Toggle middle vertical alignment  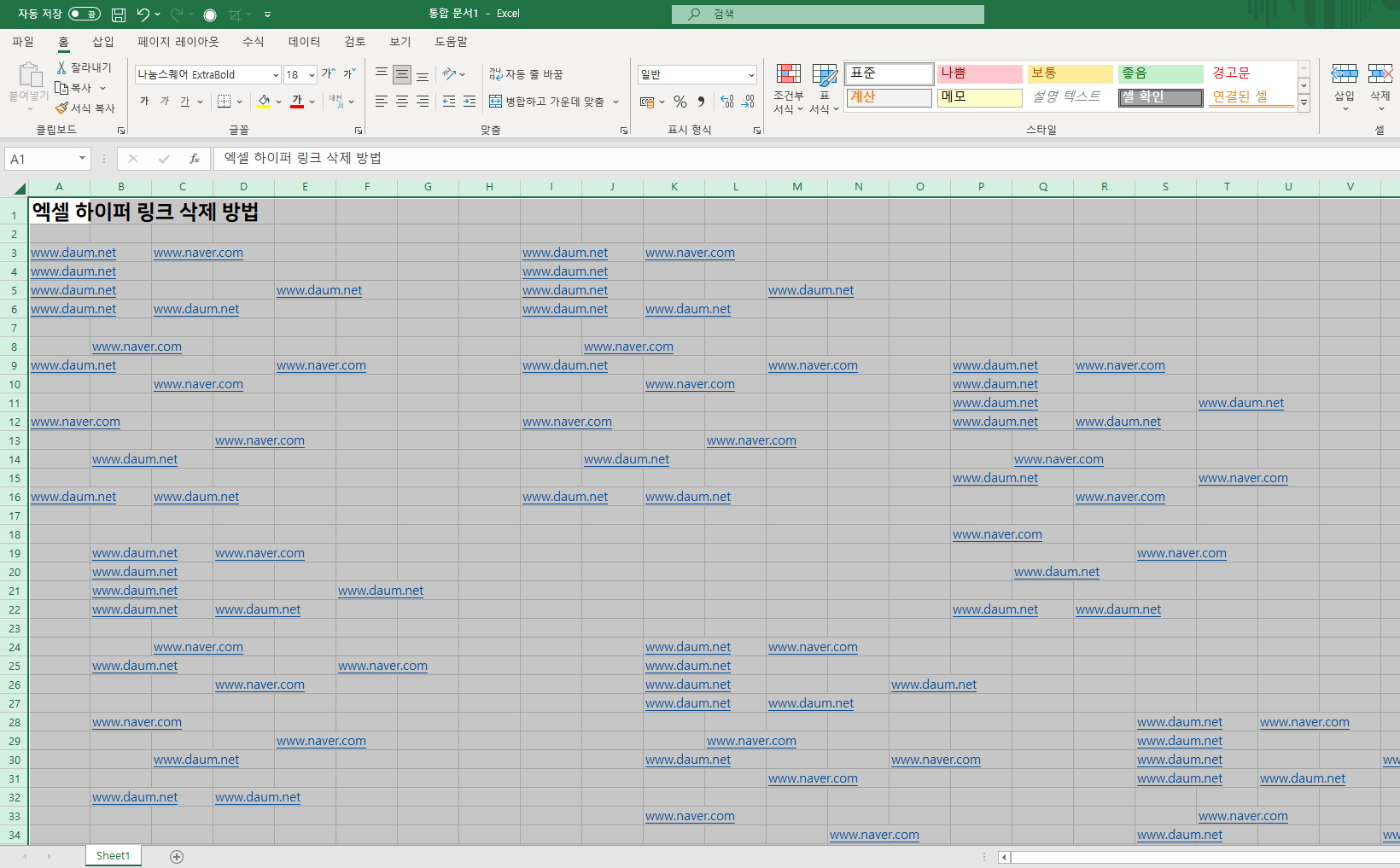point(402,74)
